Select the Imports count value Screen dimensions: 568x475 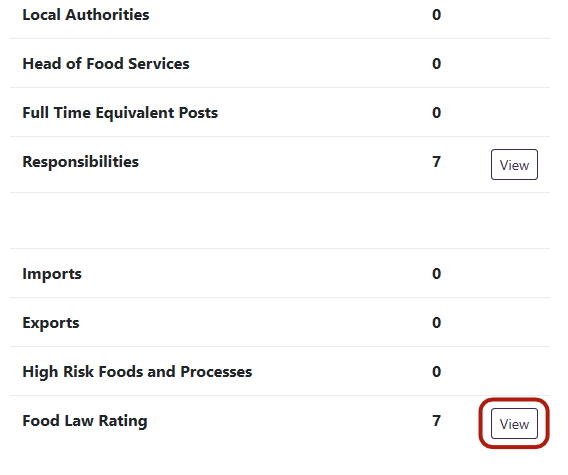(437, 274)
